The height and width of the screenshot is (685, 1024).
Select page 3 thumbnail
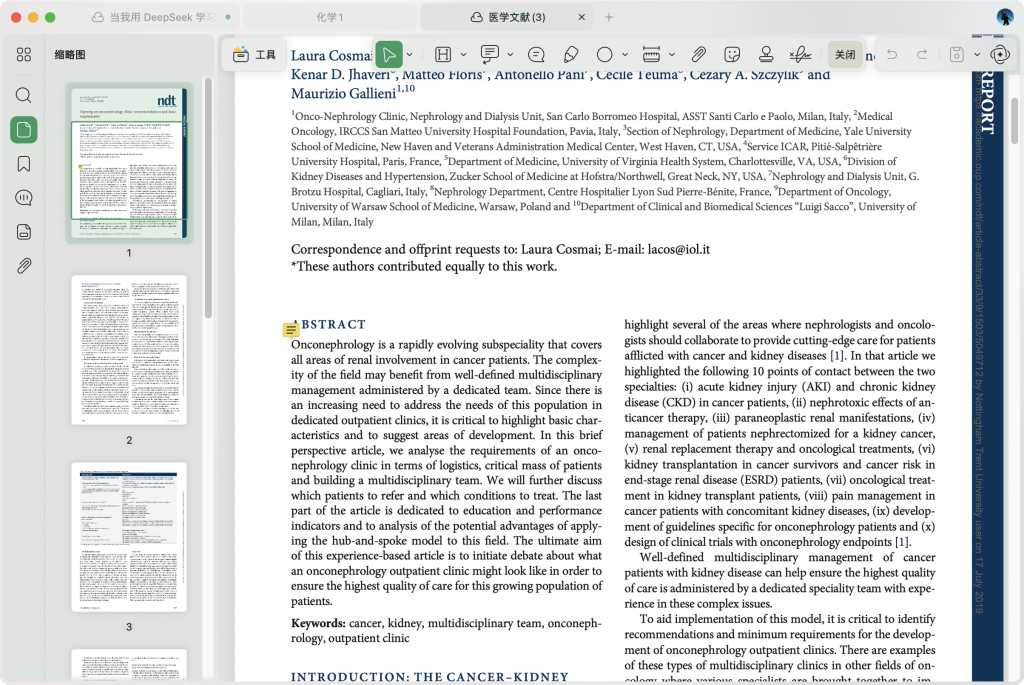tap(129, 537)
